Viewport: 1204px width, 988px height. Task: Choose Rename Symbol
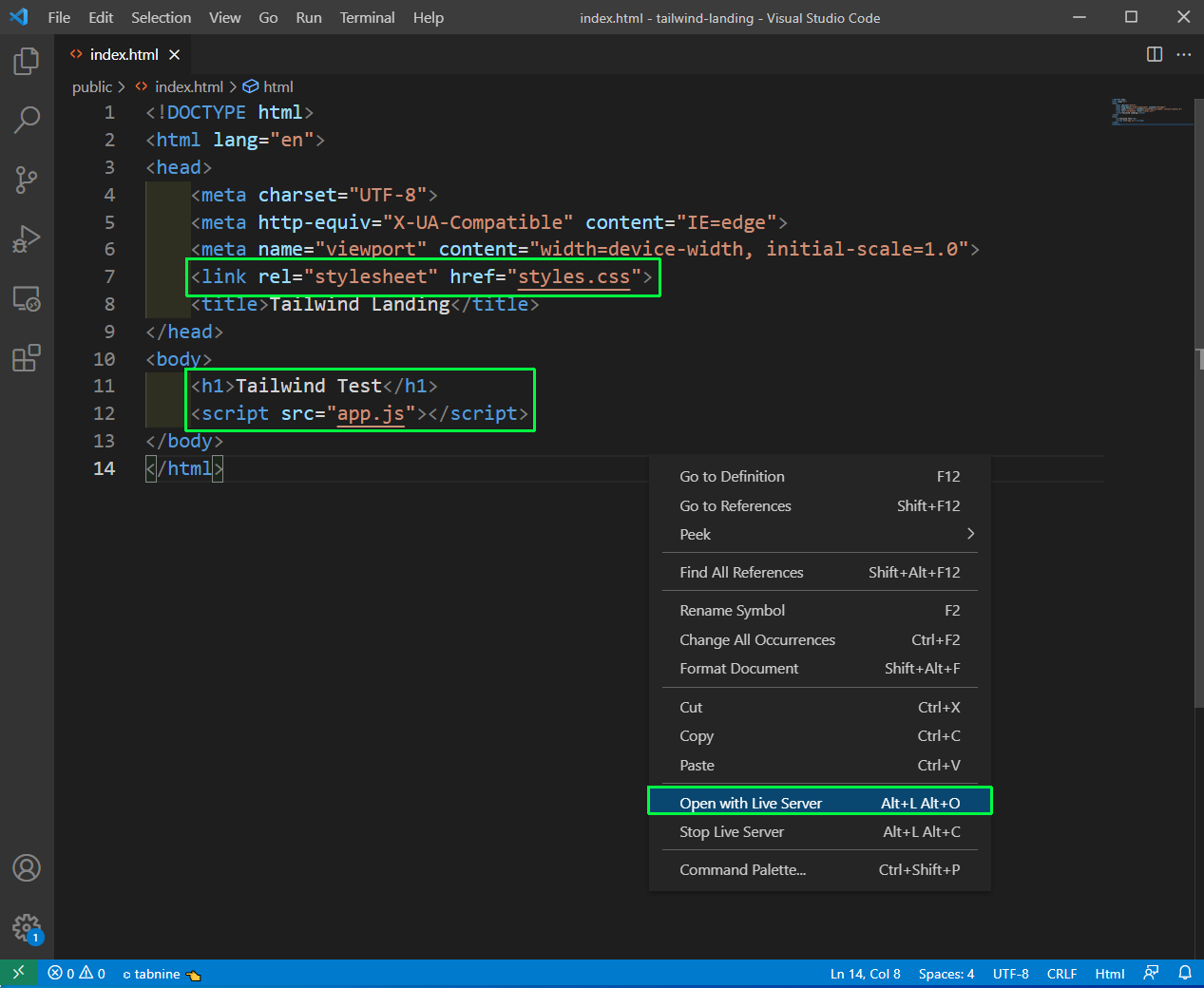coord(819,610)
